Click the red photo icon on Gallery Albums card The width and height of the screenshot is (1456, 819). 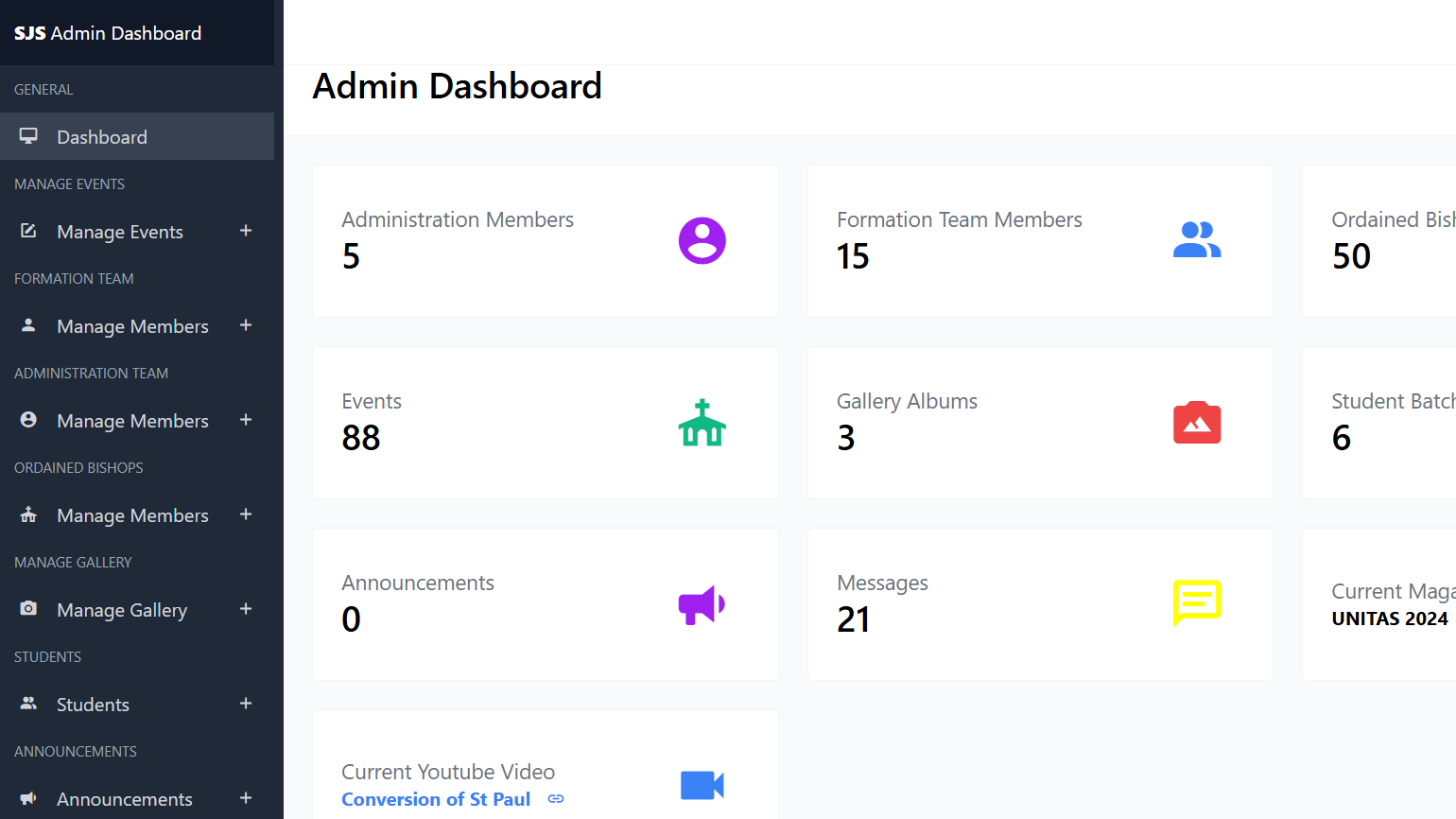pyautogui.click(x=1197, y=422)
